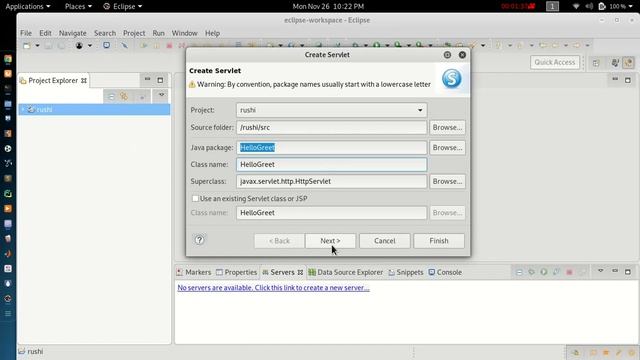Click the Open Perspective icon
The width and height of the screenshot is (640, 360).
596,63
